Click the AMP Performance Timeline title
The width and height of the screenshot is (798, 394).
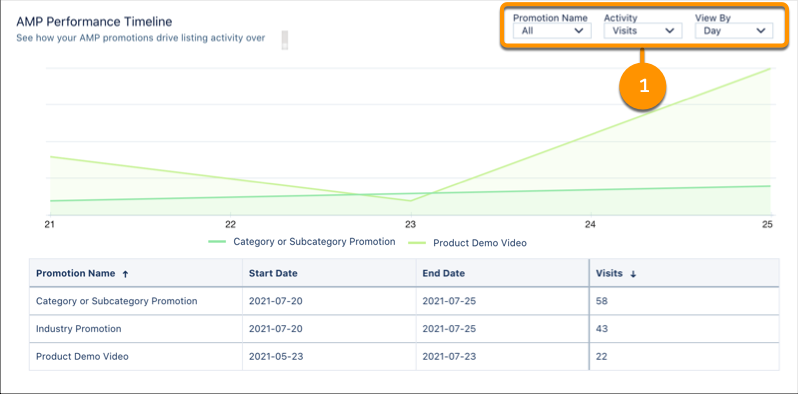click(94, 21)
